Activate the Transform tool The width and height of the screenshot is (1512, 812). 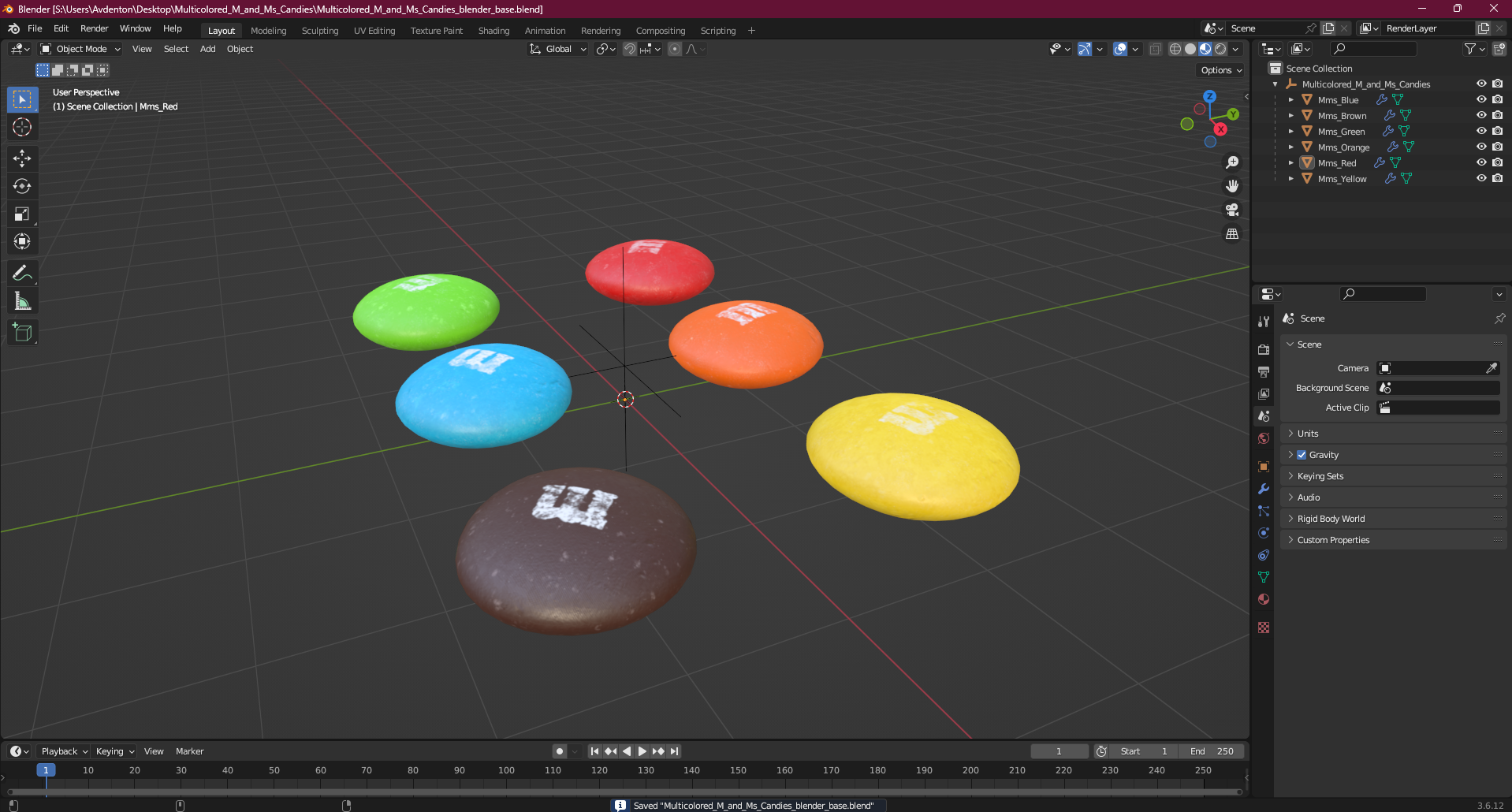[x=22, y=241]
